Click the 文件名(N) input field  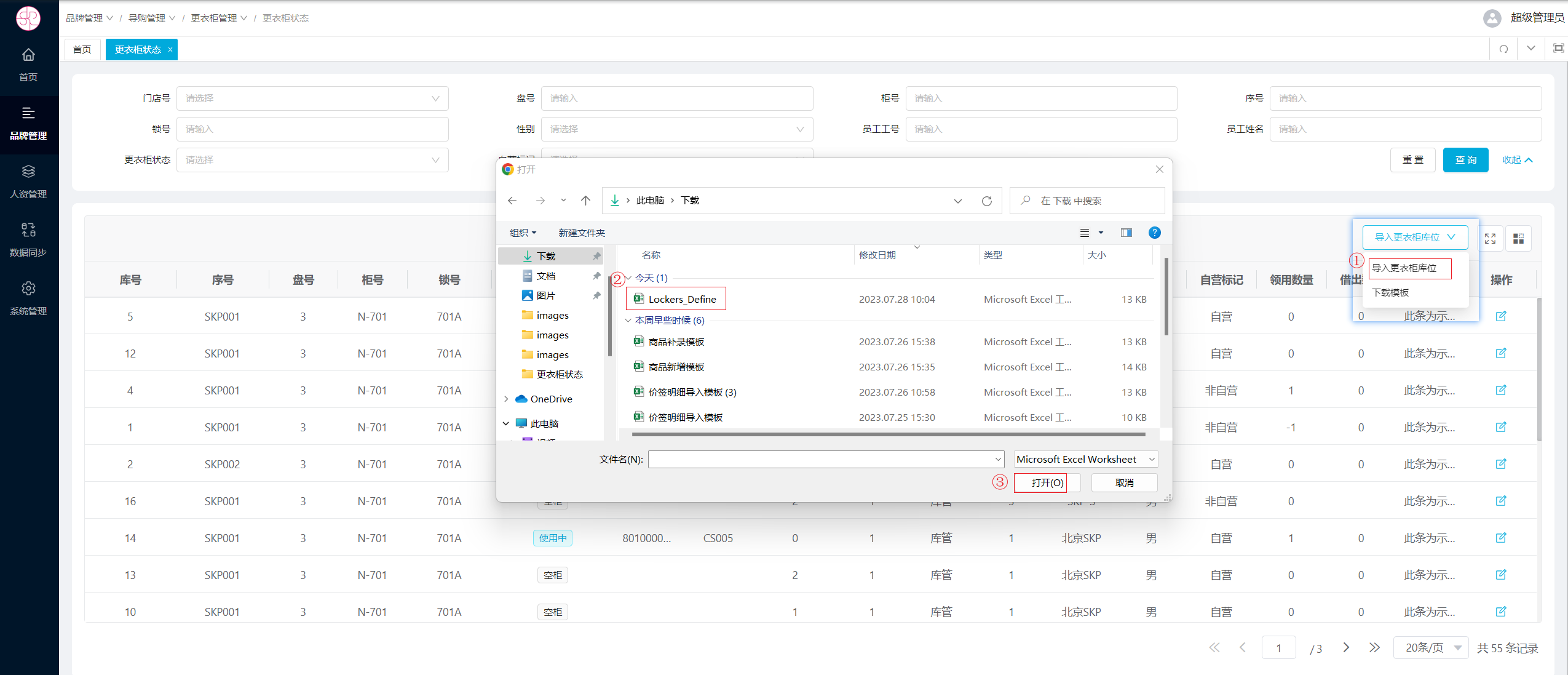click(826, 460)
